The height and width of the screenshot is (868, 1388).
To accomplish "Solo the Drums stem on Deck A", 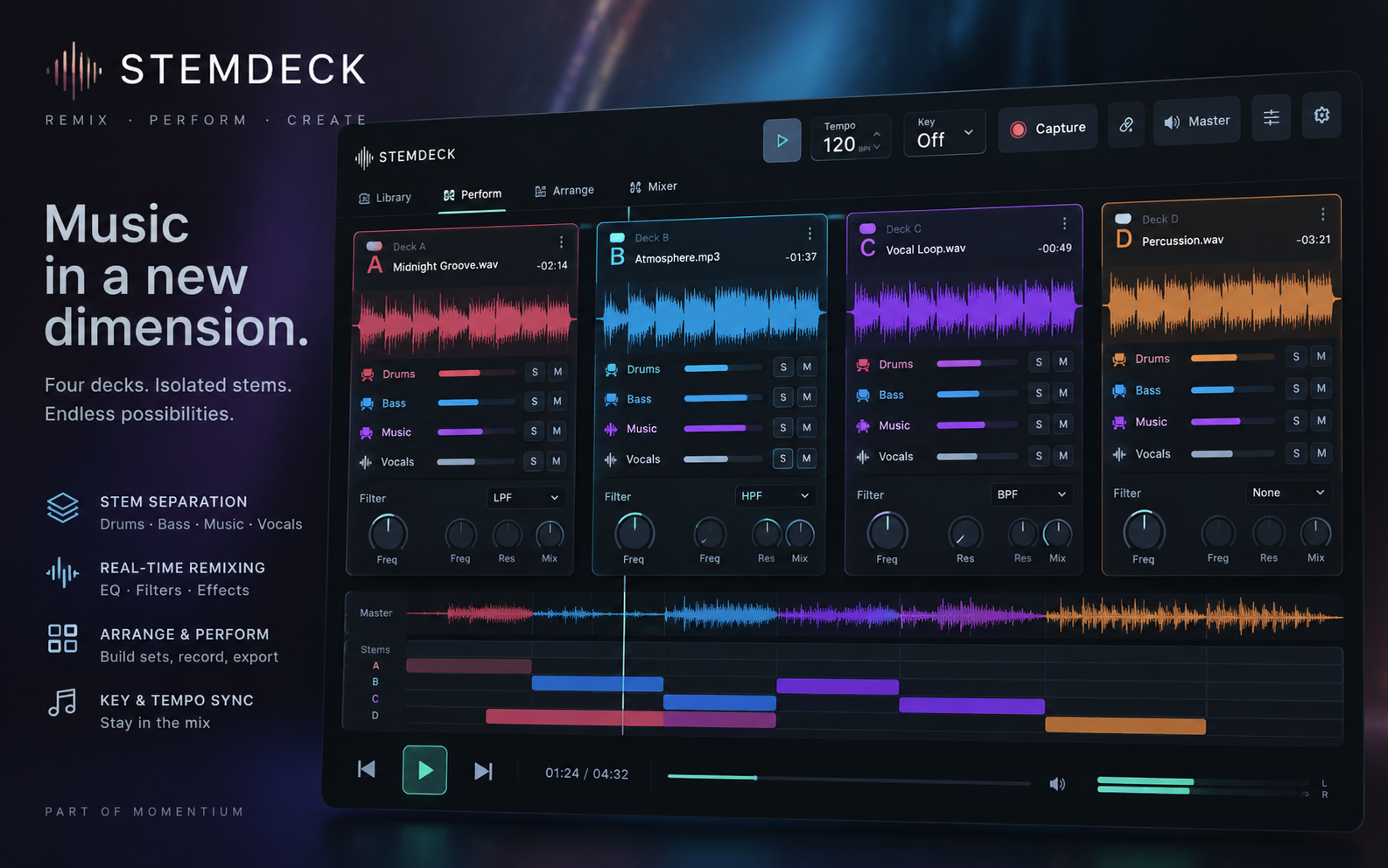I will (535, 372).
